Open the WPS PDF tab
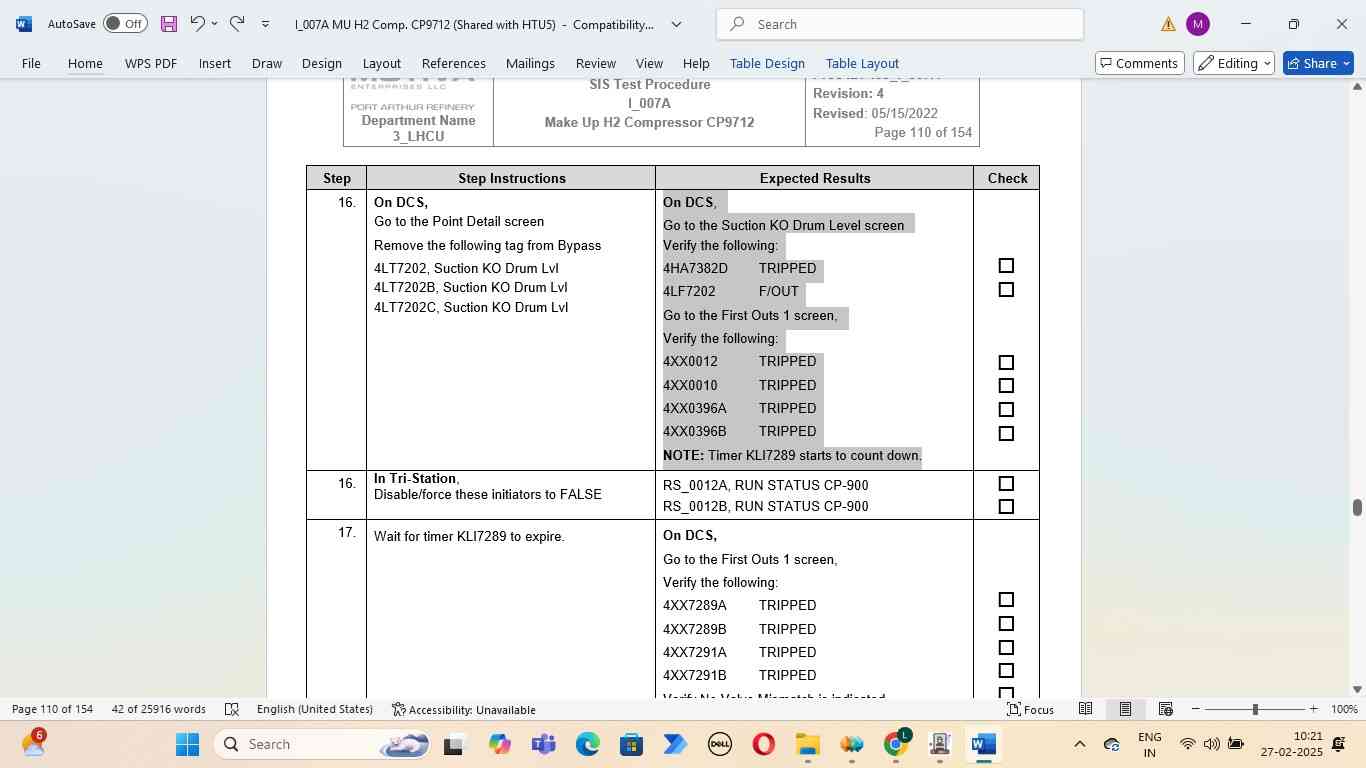The width and height of the screenshot is (1366, 768). [151, 63]
